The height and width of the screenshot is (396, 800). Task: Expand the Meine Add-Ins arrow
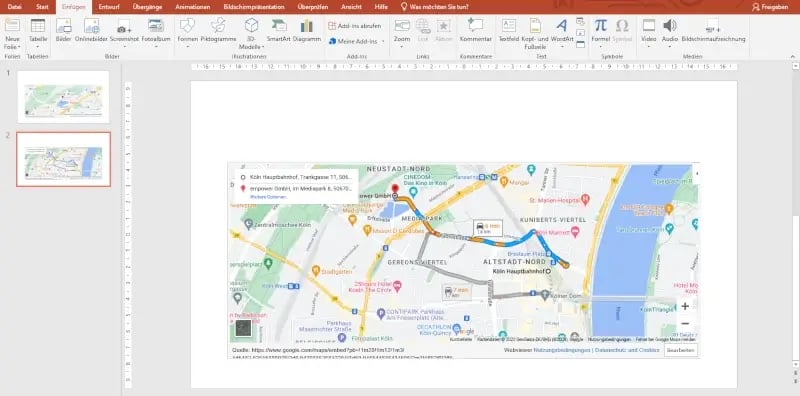click(x=383, y=41)
